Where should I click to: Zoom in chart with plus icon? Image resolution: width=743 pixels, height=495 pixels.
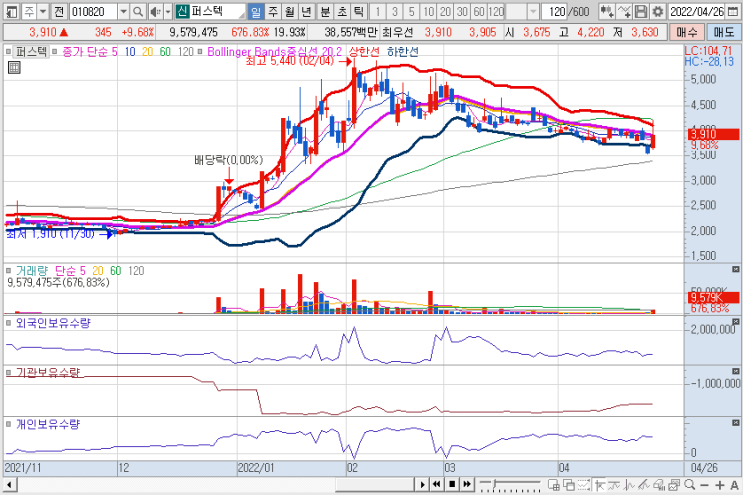(720, 485)
